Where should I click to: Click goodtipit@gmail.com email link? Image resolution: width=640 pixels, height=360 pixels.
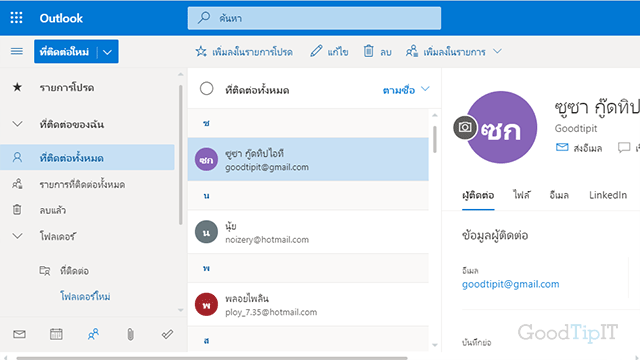[511, 284]
